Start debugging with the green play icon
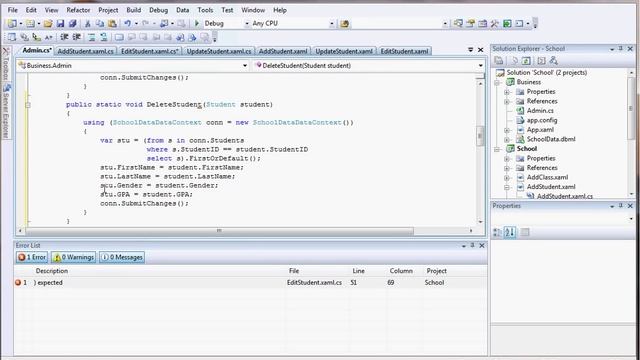640x360 pixels. pos(197,24)
